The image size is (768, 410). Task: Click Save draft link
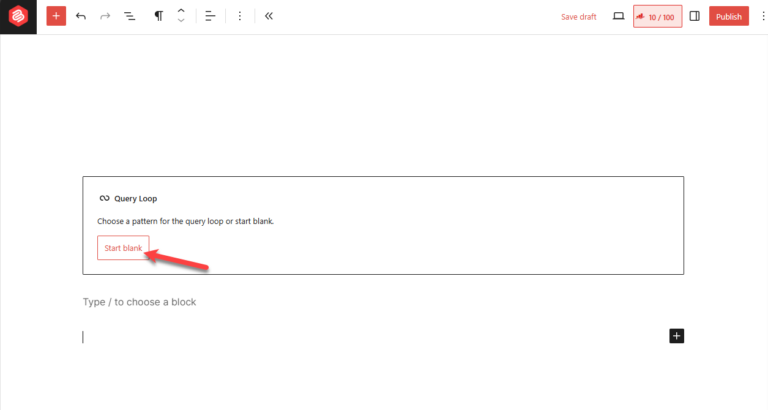(x=578, y=17)
